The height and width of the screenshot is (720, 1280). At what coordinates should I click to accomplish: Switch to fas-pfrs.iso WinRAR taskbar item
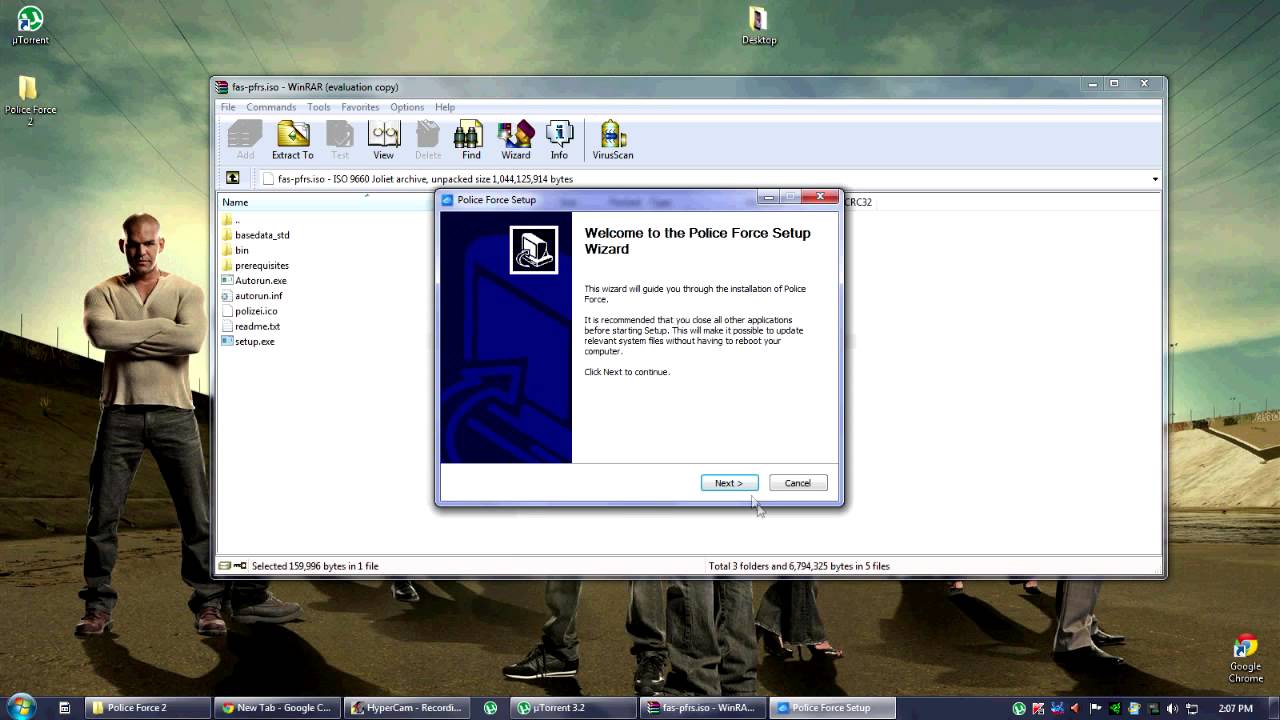pos(702,708)
